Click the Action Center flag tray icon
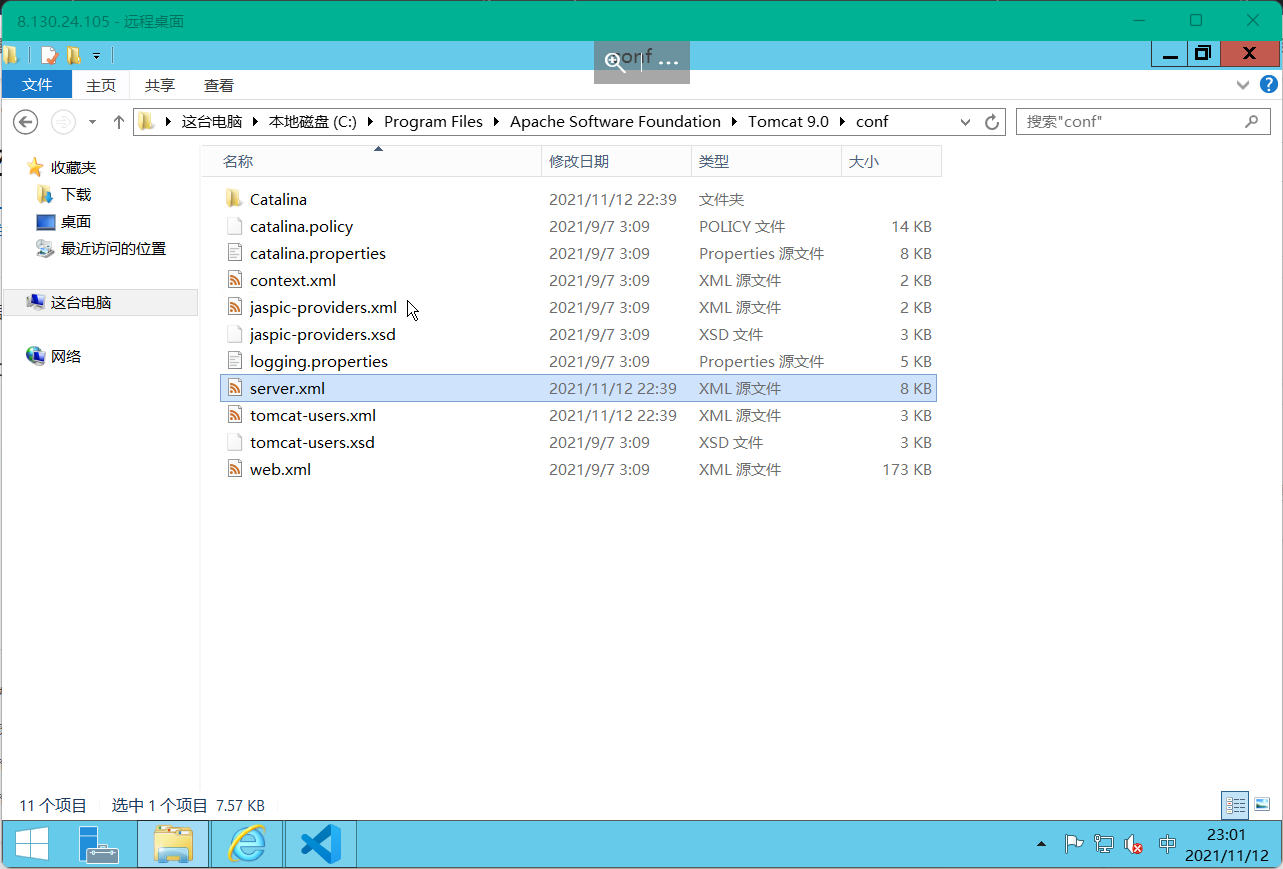1283x869 pixels. coord(1073,844)
